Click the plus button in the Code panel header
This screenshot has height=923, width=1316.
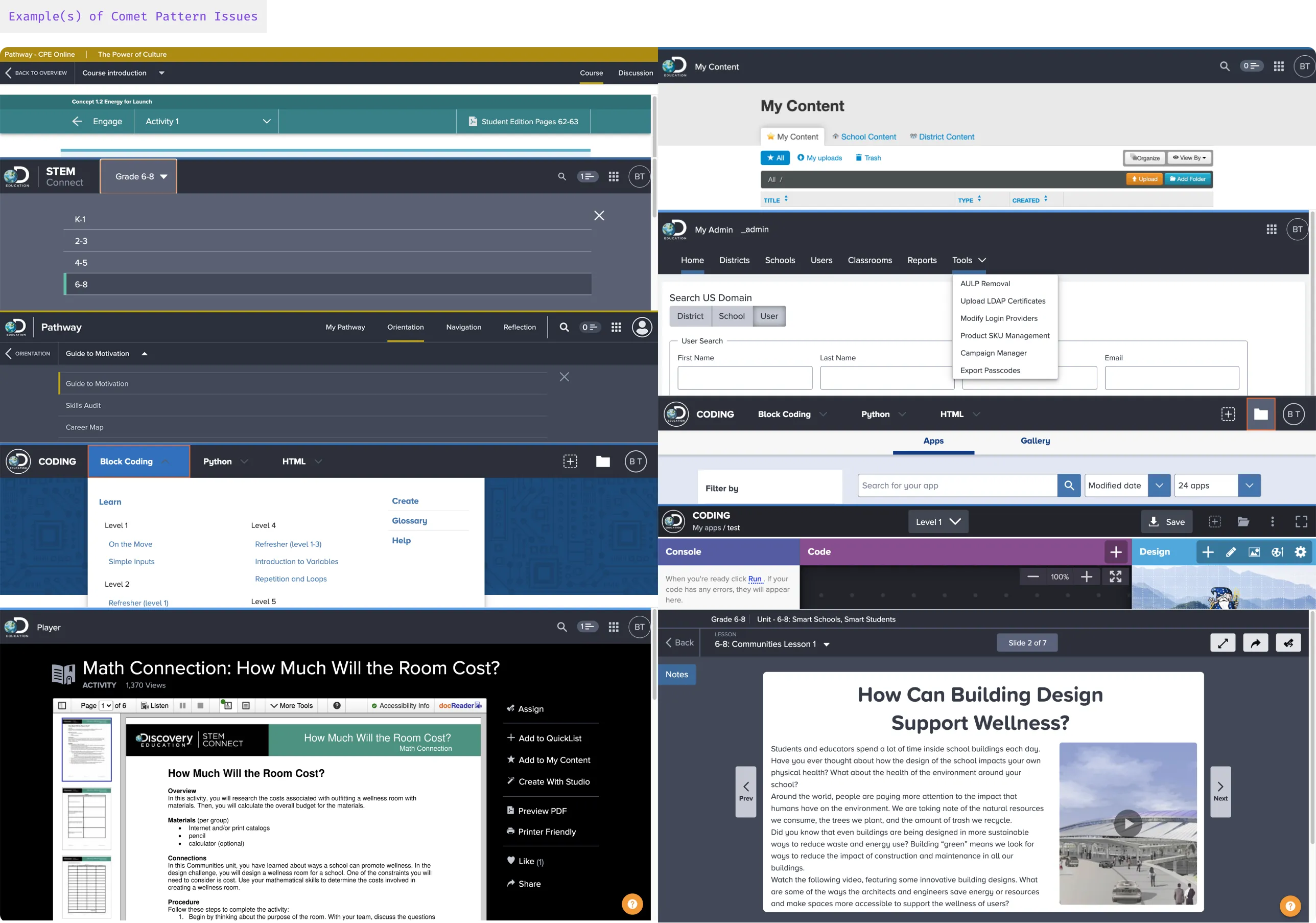pyautogui.click(x=1115, y=552)
